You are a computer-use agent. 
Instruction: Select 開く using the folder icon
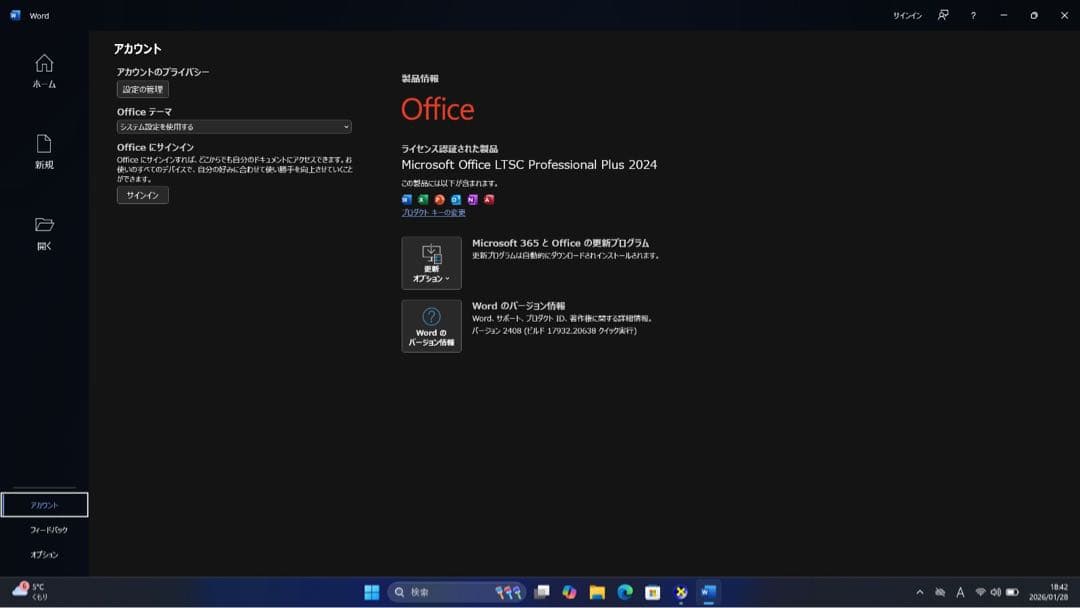43,230
